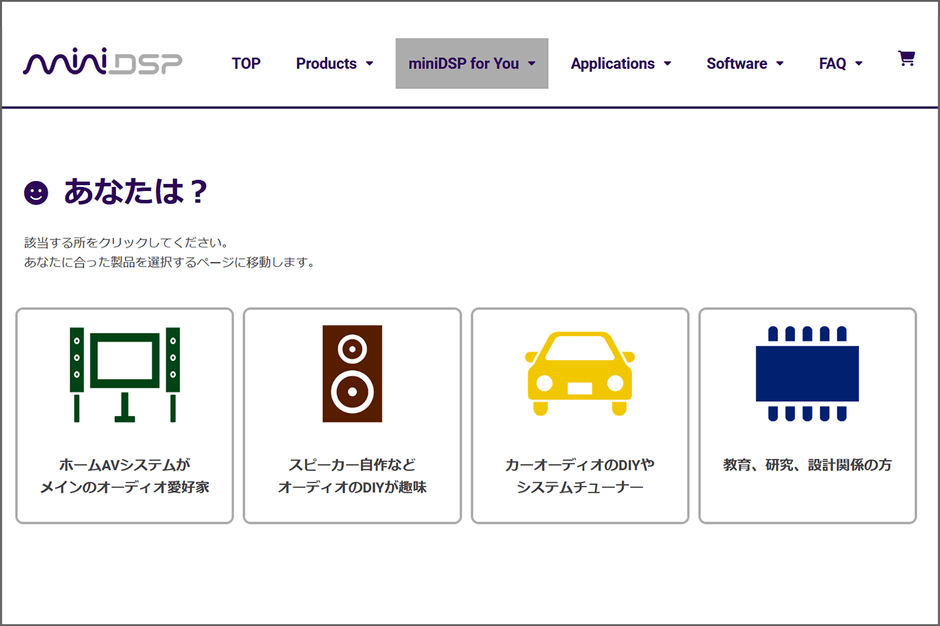This screenshot has height=626, width=940.
Task: Select TOP in the navigation menu
Action: 246,63
